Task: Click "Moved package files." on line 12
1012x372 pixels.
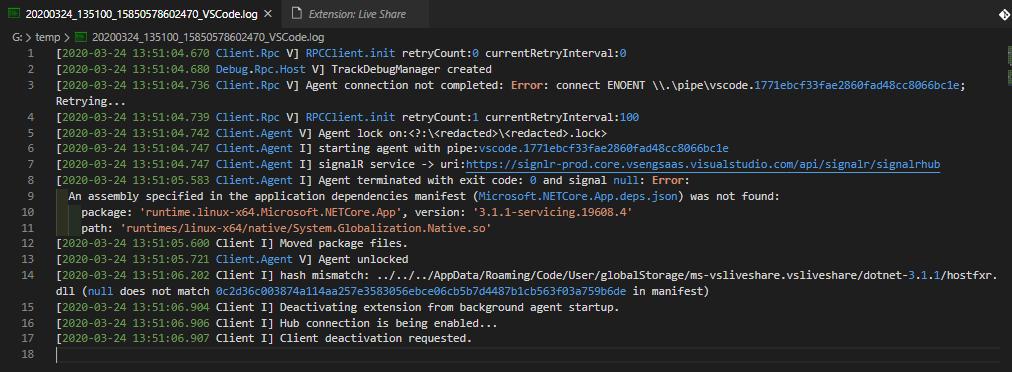Action: tap(343, 243)
